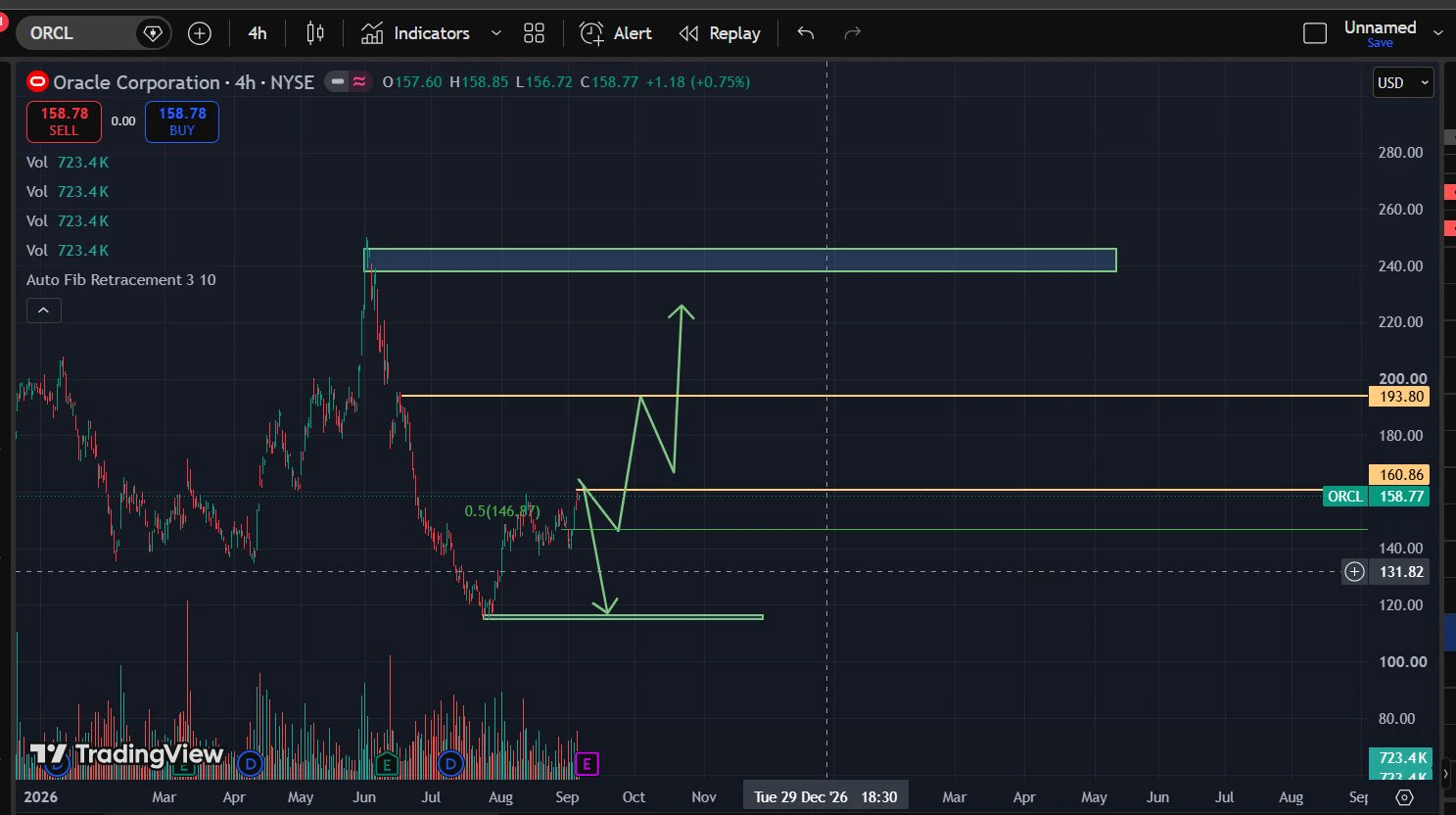
Task: Select the green rectangle zone drawing near 240
Action: pos(740,260)
